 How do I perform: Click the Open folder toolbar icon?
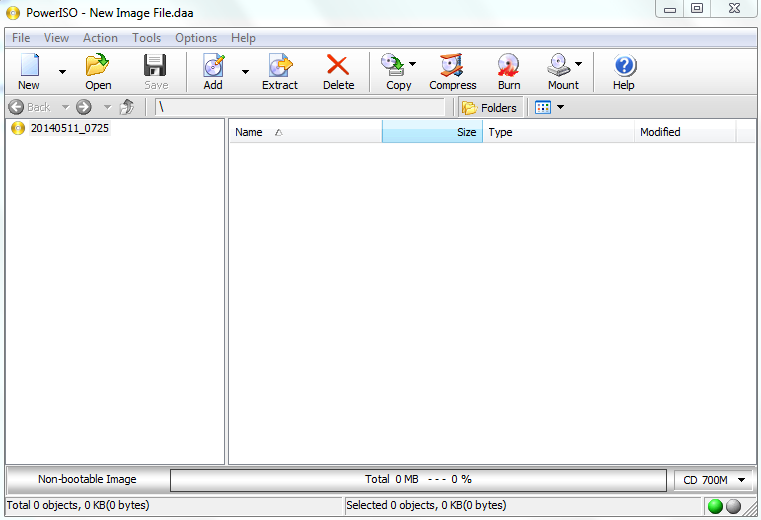point(98,65)
